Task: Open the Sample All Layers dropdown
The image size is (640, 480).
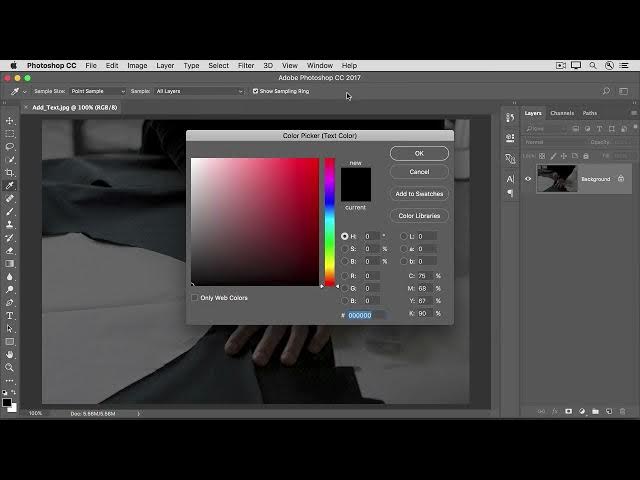Action: click(199, 91)
